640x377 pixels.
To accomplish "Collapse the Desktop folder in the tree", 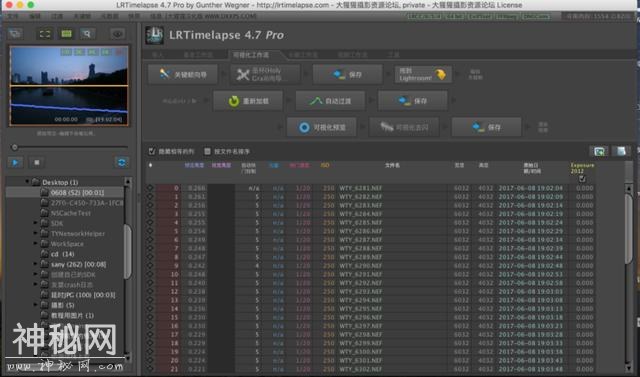I will 27,182.
